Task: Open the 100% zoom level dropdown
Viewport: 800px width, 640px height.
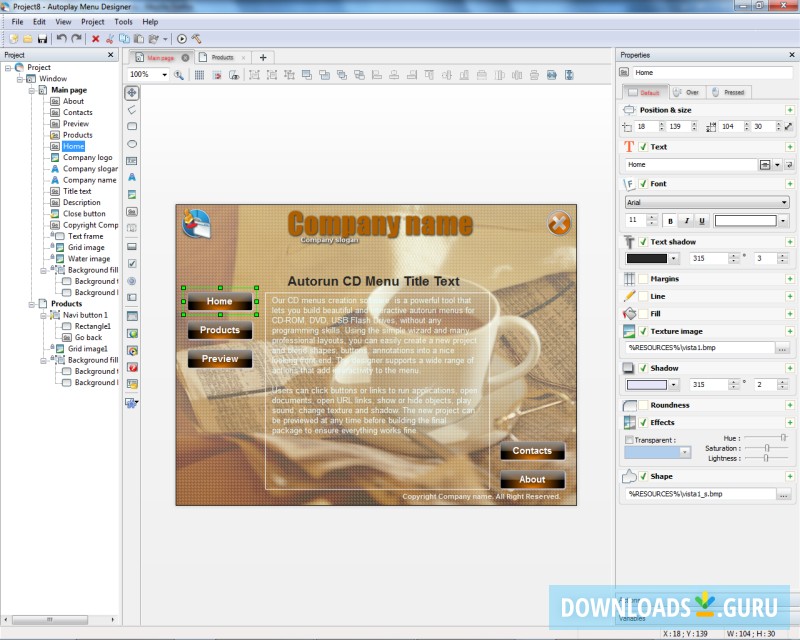Action: [164, 75]
